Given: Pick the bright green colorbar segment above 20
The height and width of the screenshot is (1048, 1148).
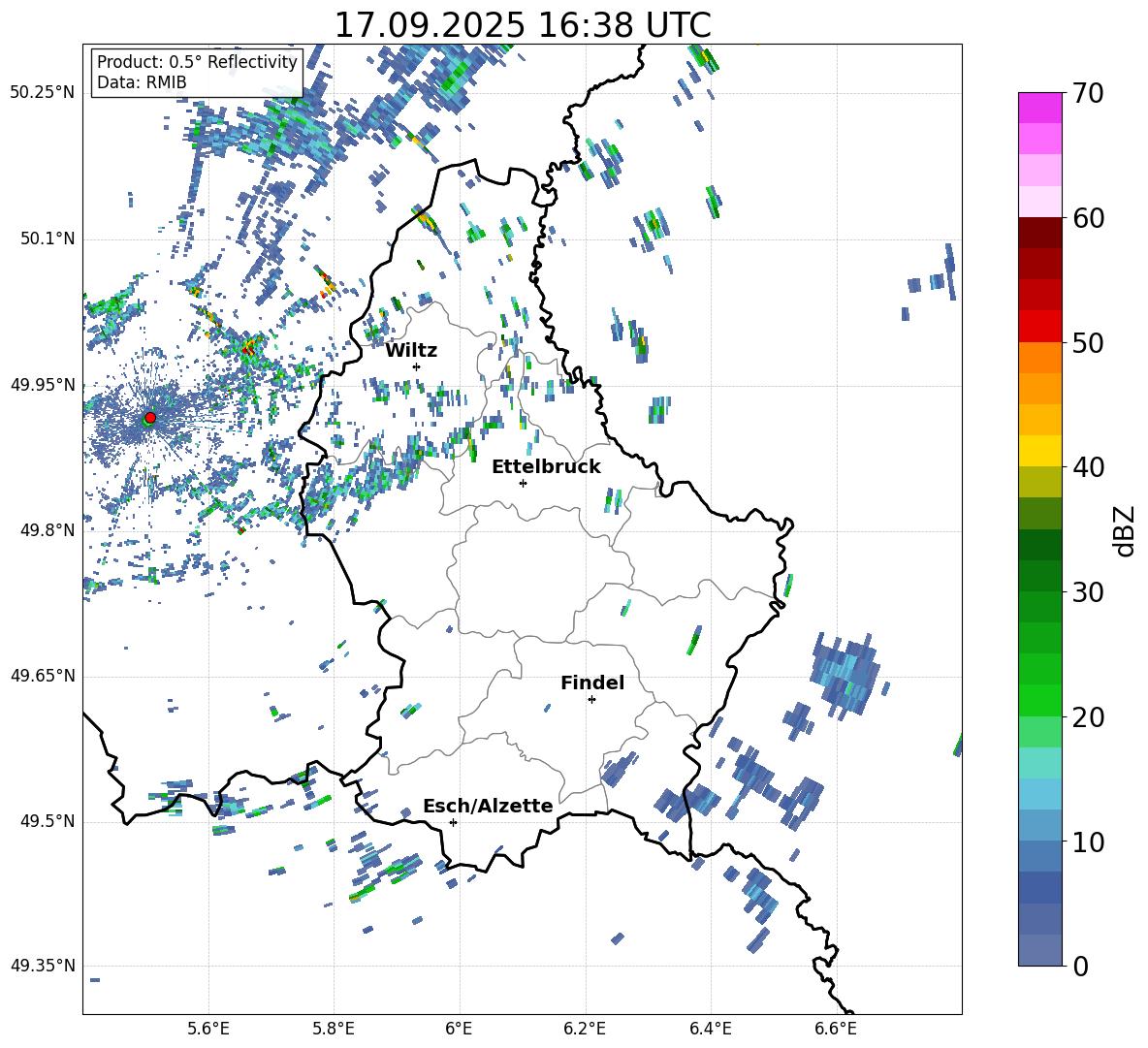Looking at the screenshot, I should click(1040, 700).
